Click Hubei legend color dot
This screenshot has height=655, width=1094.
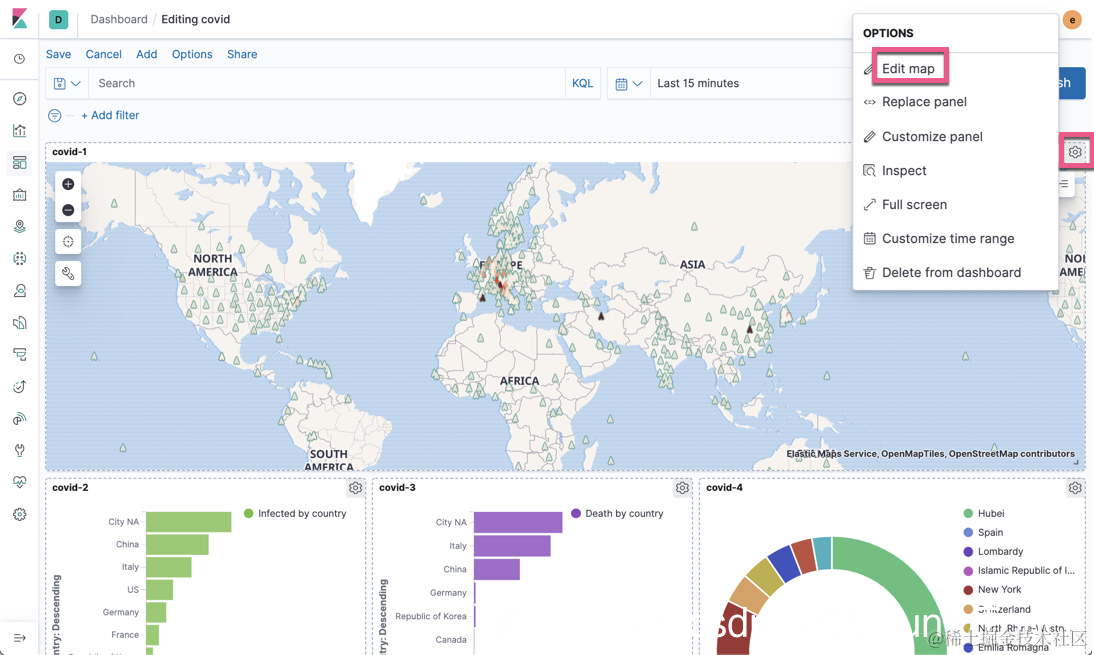pyautogui.click(x=968, y=513)
